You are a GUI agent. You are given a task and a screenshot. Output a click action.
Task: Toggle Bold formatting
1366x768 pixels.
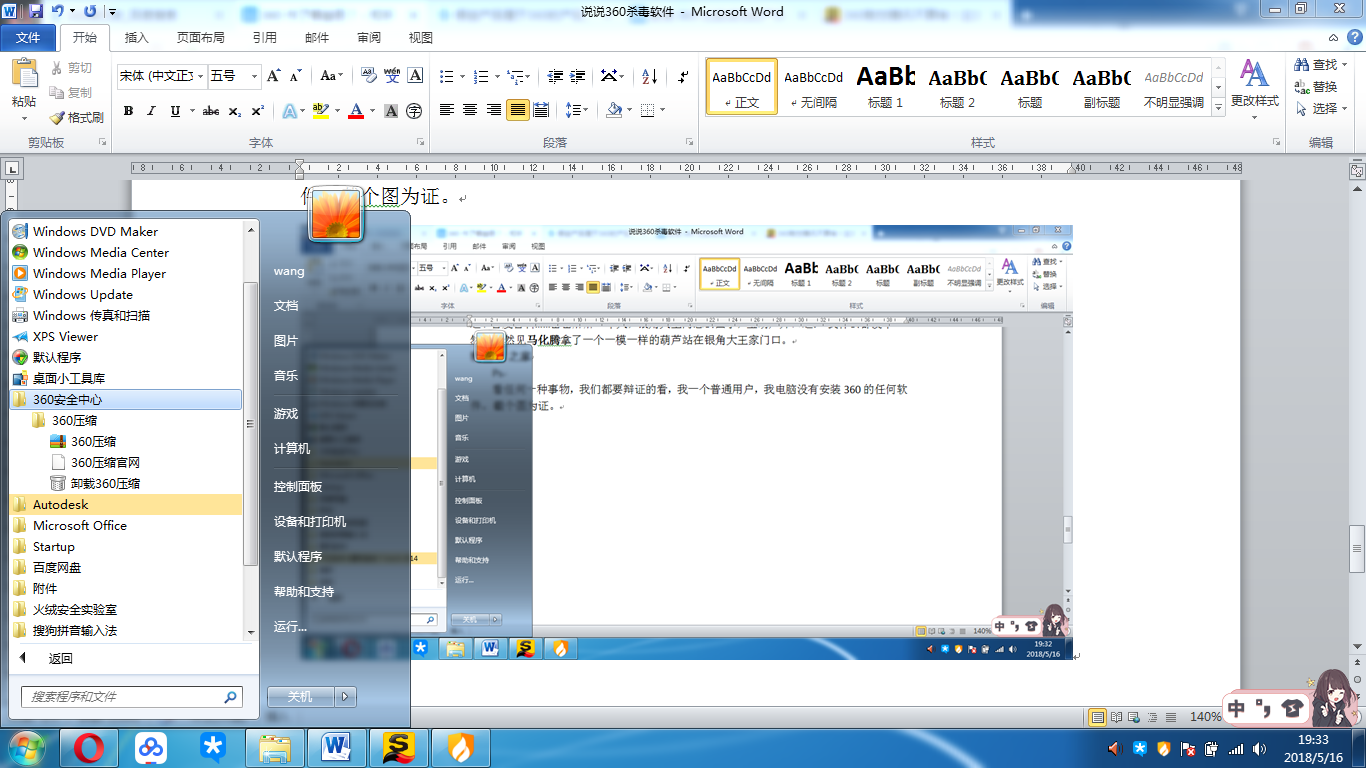pos(128,111)
